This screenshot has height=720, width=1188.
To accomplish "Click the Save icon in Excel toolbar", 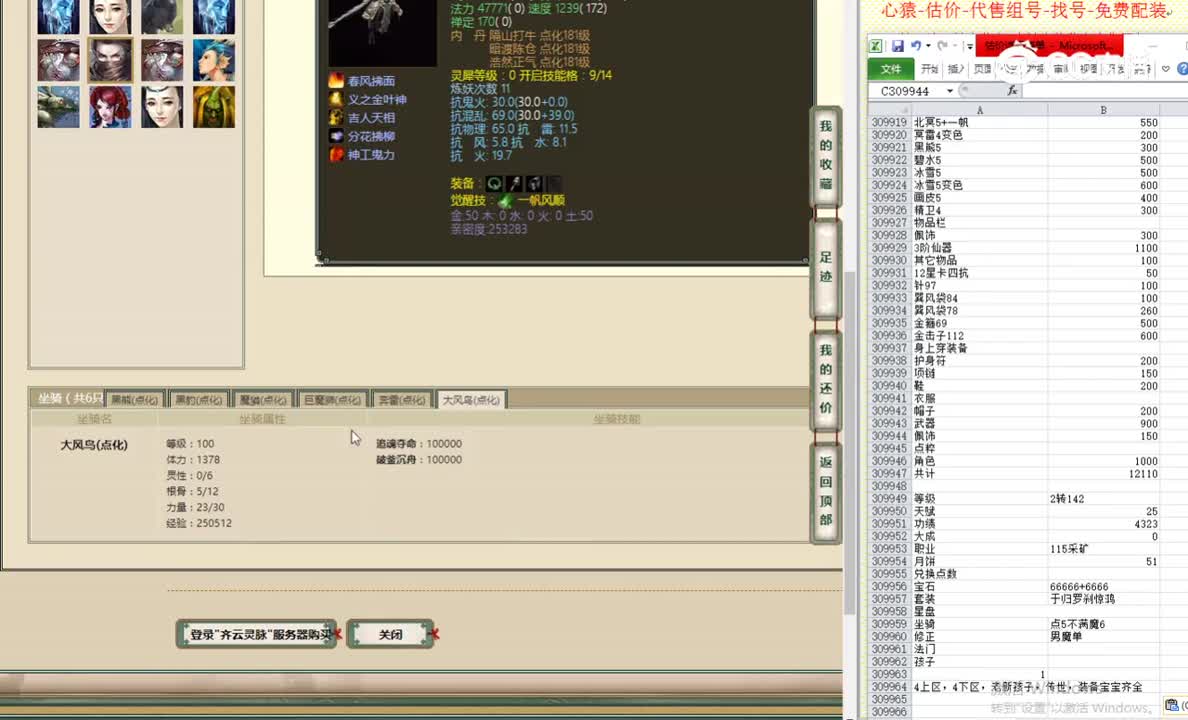I will pos(898,46).
